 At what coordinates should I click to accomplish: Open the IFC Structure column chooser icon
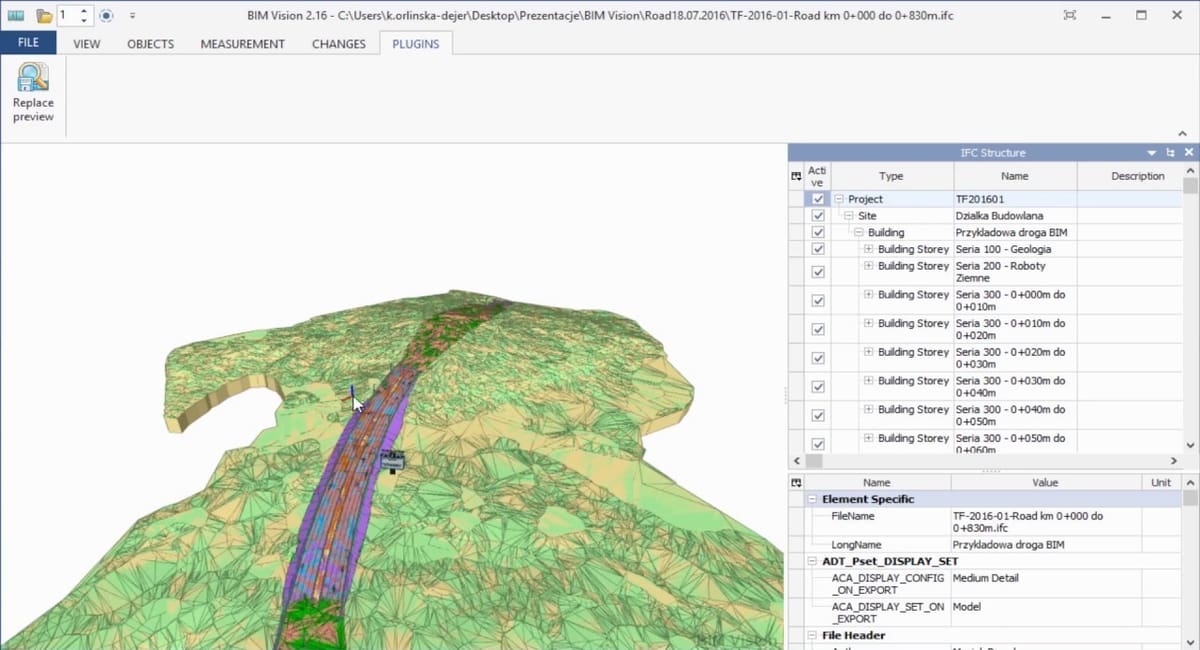click(796, 176)
